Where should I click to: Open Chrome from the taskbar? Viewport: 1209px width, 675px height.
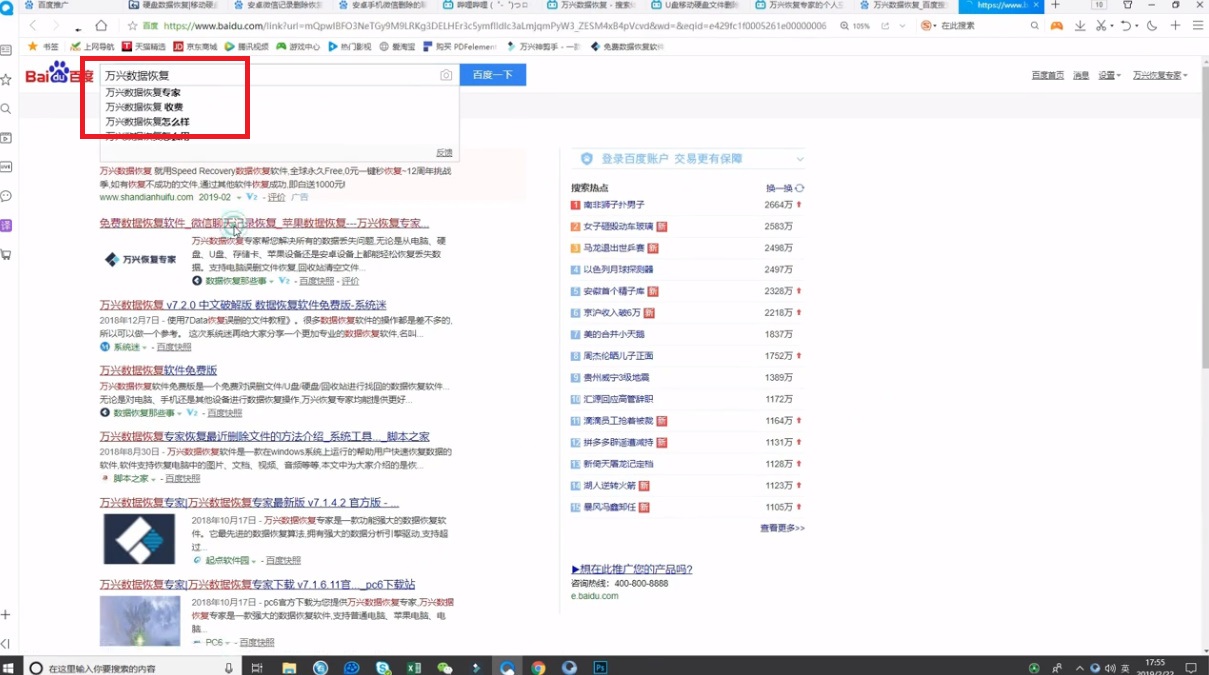click(x=538, y=667)
